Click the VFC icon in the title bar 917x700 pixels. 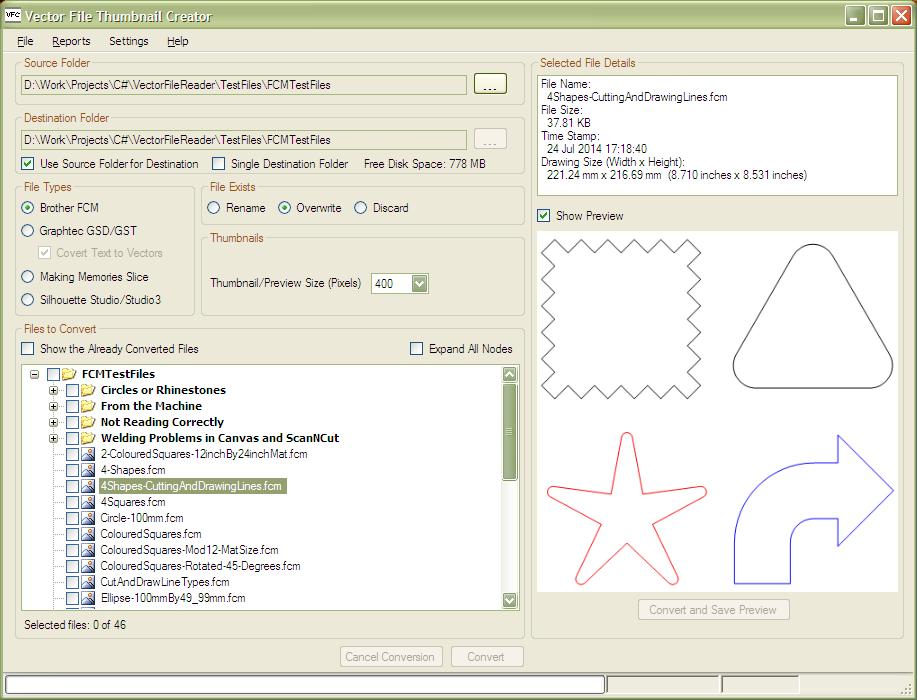click(12, 15)
